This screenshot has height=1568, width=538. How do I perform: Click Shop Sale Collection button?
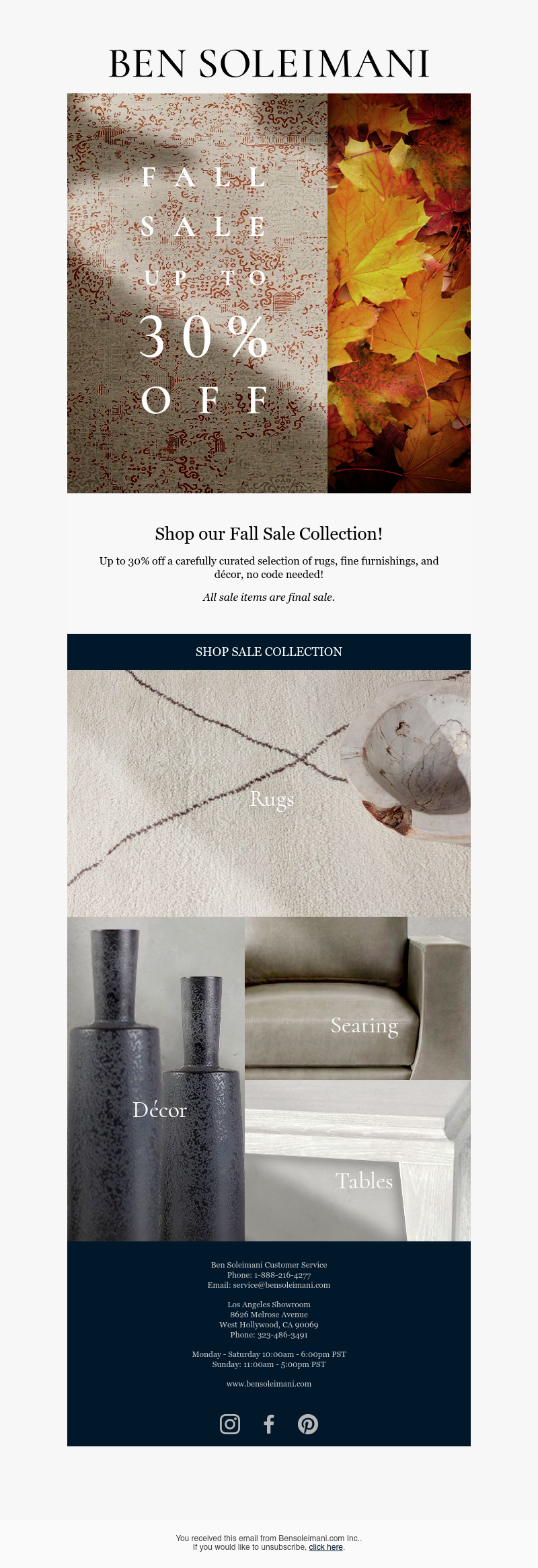[269, 652]
